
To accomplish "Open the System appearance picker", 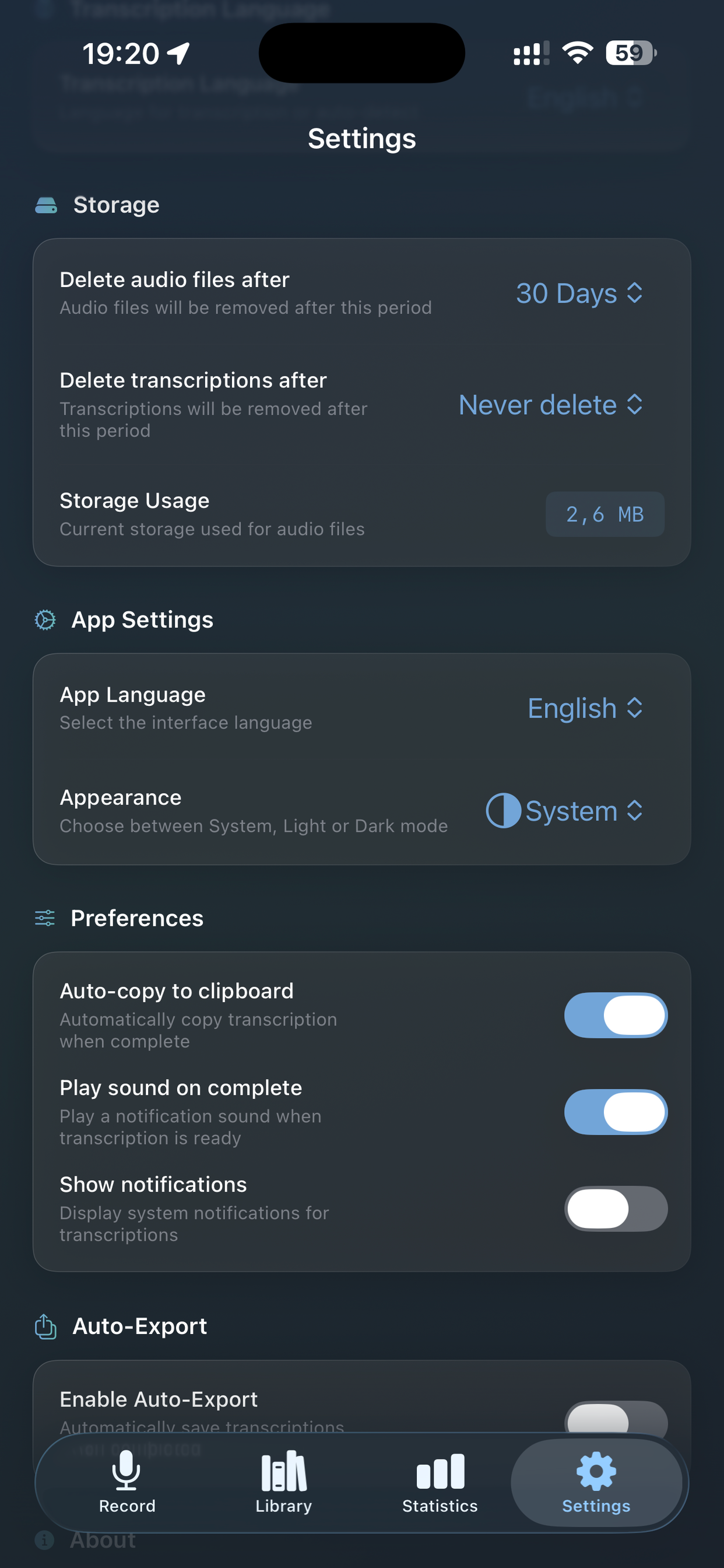I will point(565,811).
